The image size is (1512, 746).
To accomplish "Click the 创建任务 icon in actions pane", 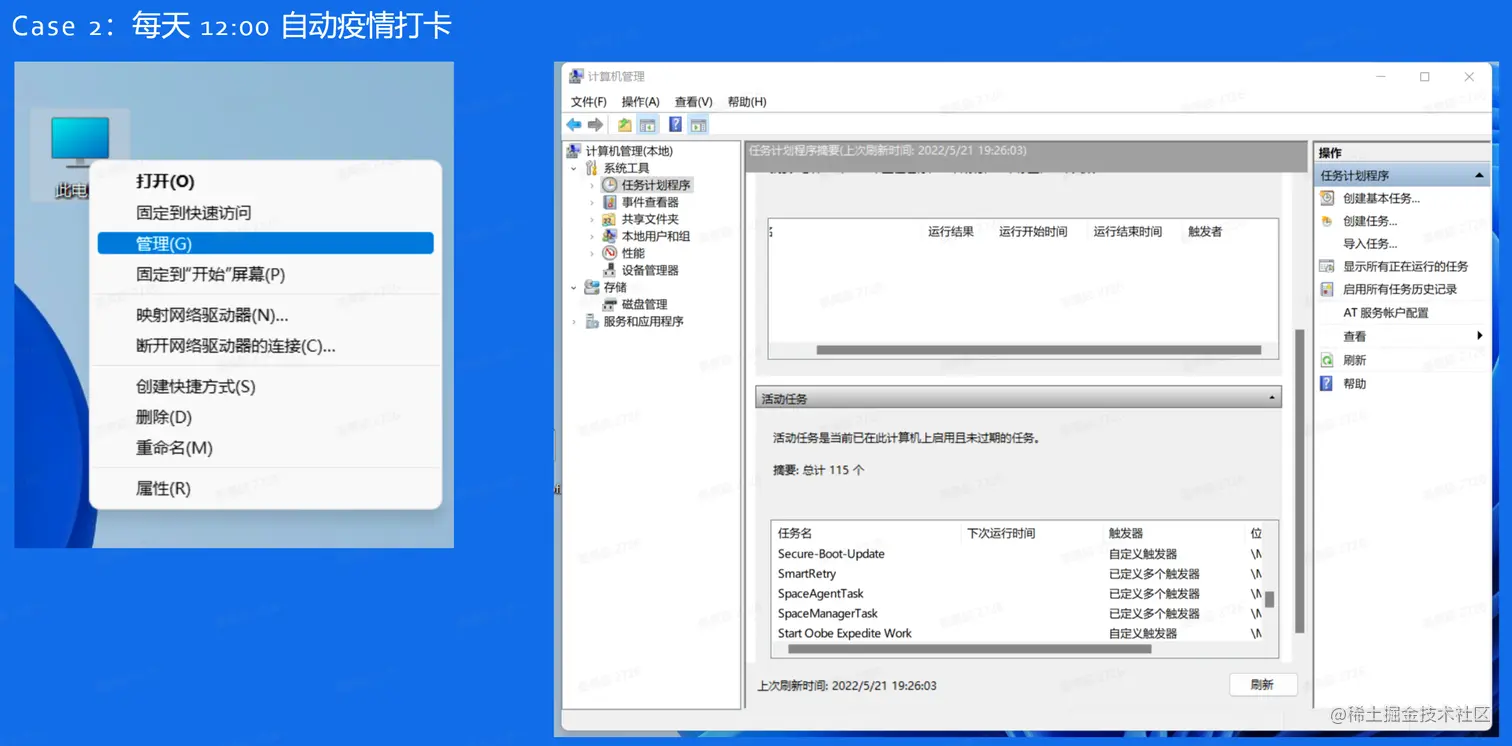I will pyautogui.click(x=1327, y=221).
